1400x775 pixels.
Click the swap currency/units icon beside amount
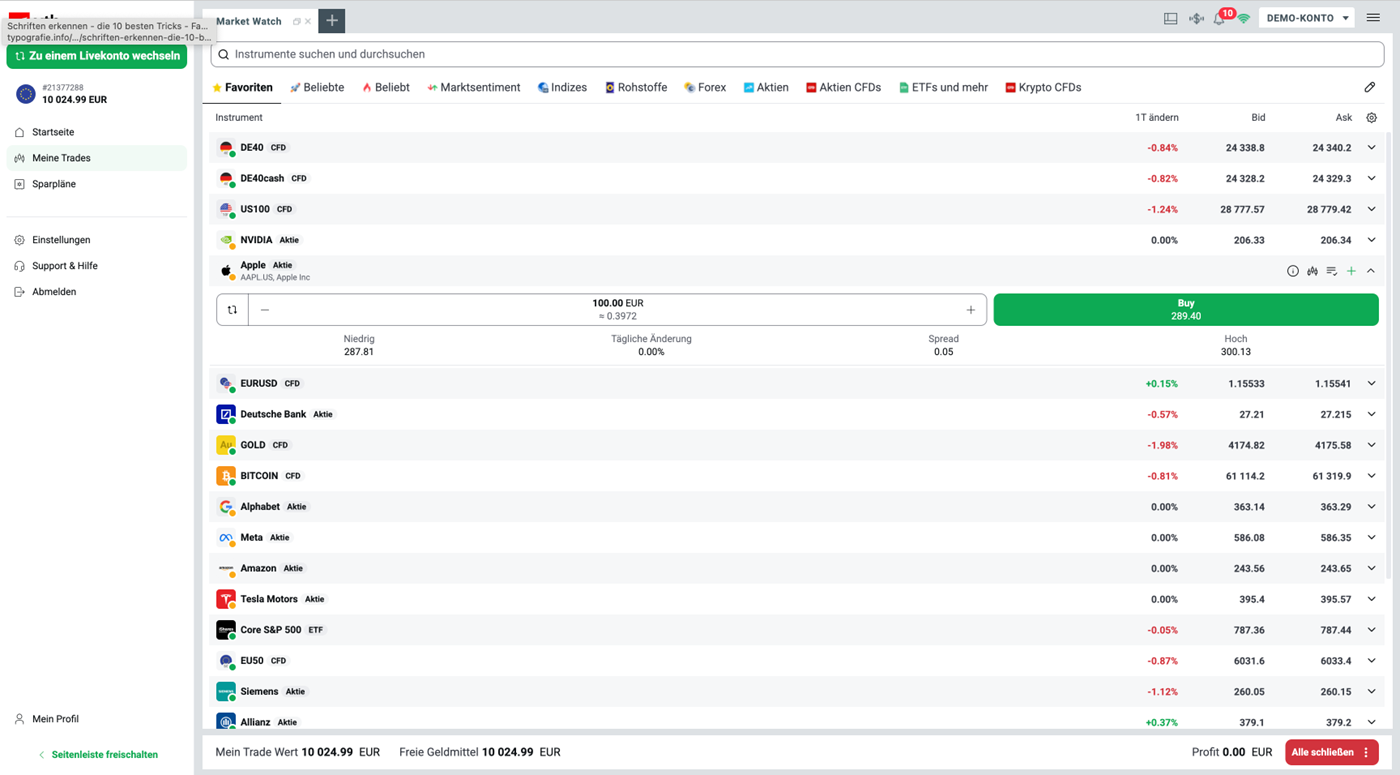[x=232, y=310]
